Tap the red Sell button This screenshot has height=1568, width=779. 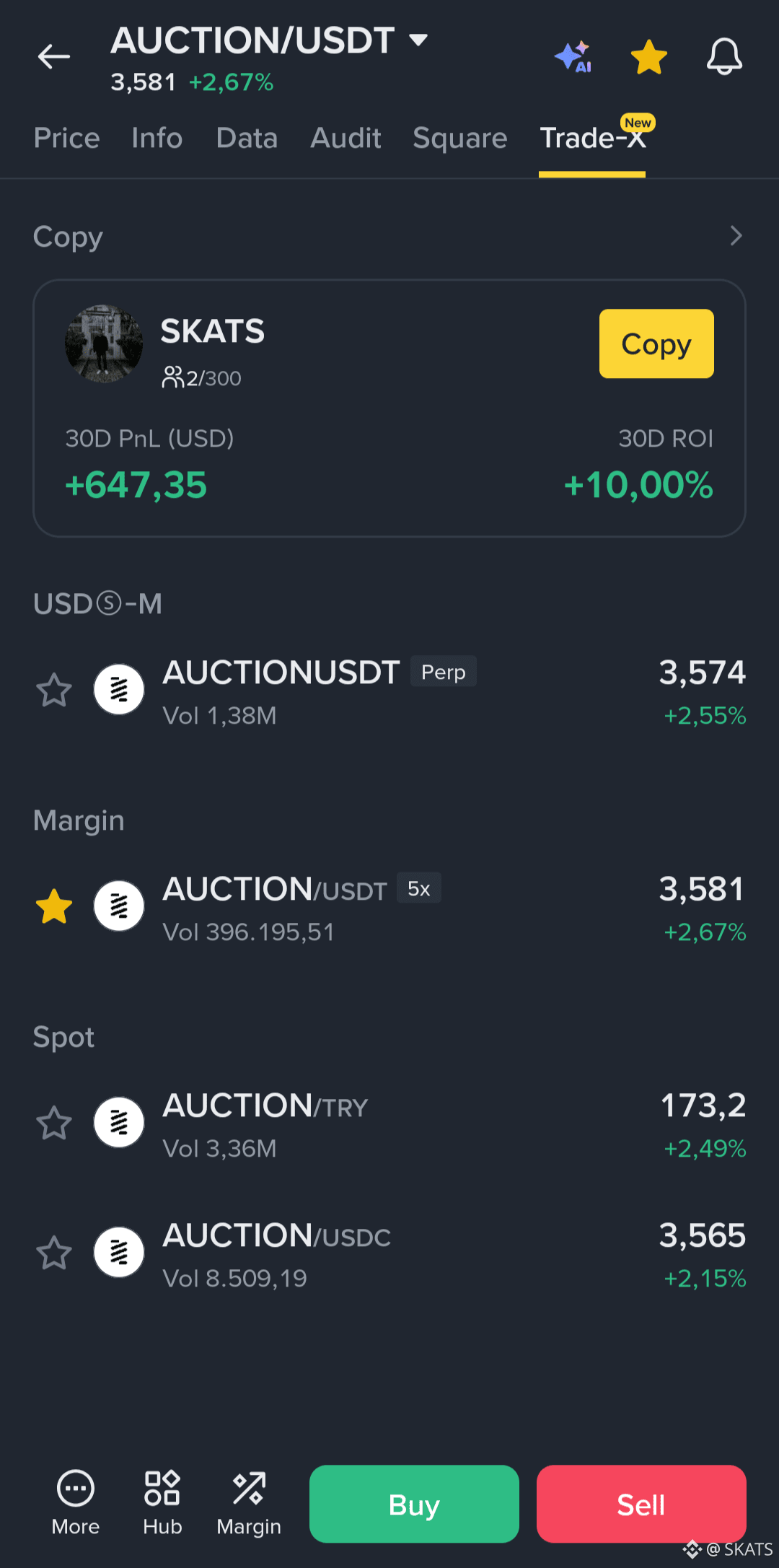pos(641,1504)
